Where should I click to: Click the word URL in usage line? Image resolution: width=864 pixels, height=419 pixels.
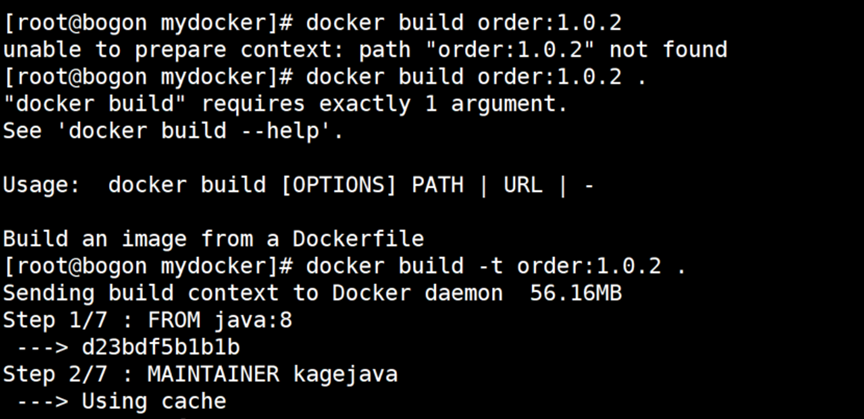click(x=523, y=185)
